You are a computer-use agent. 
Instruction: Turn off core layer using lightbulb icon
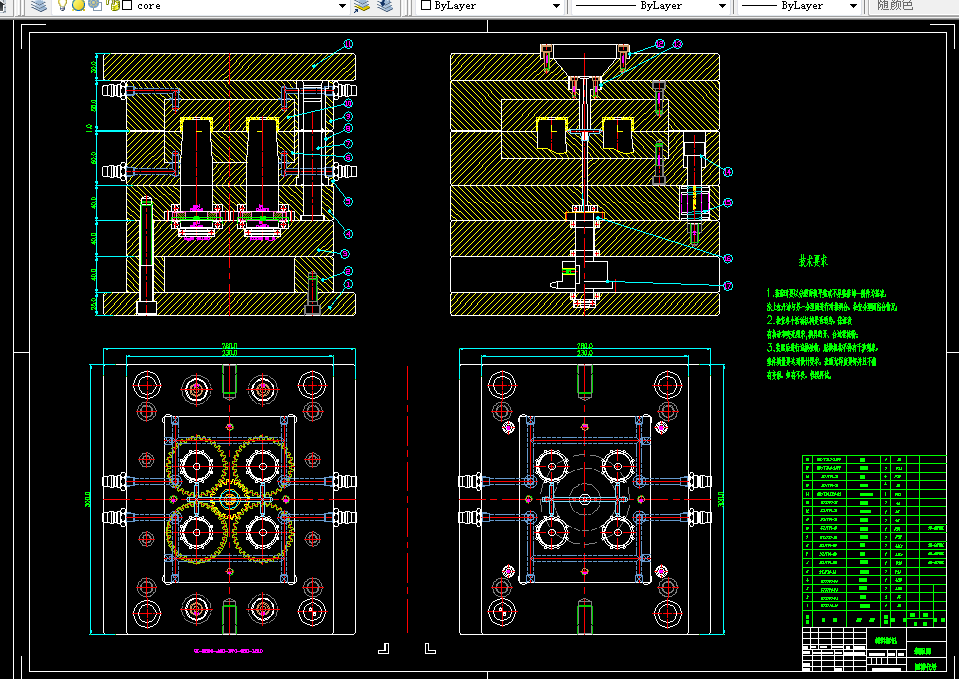coord(62,6)
